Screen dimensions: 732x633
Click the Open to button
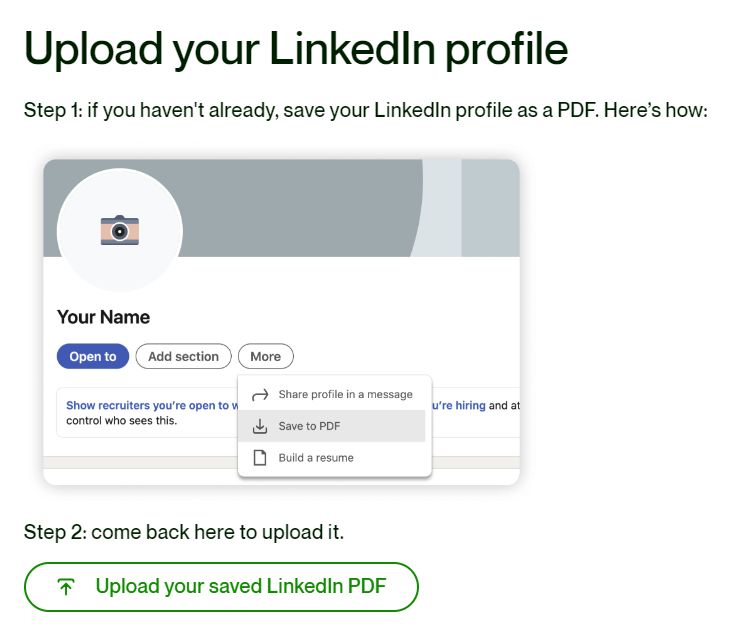pos(93,357)
